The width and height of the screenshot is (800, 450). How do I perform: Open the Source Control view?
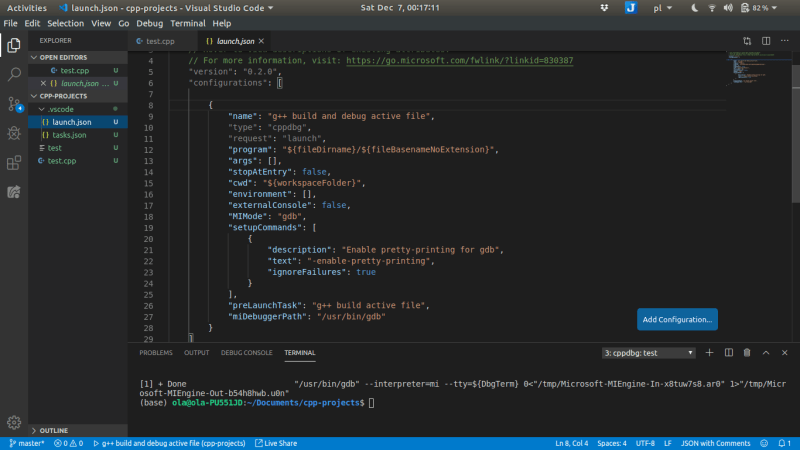pyautogui.click(x=14, y=104)
